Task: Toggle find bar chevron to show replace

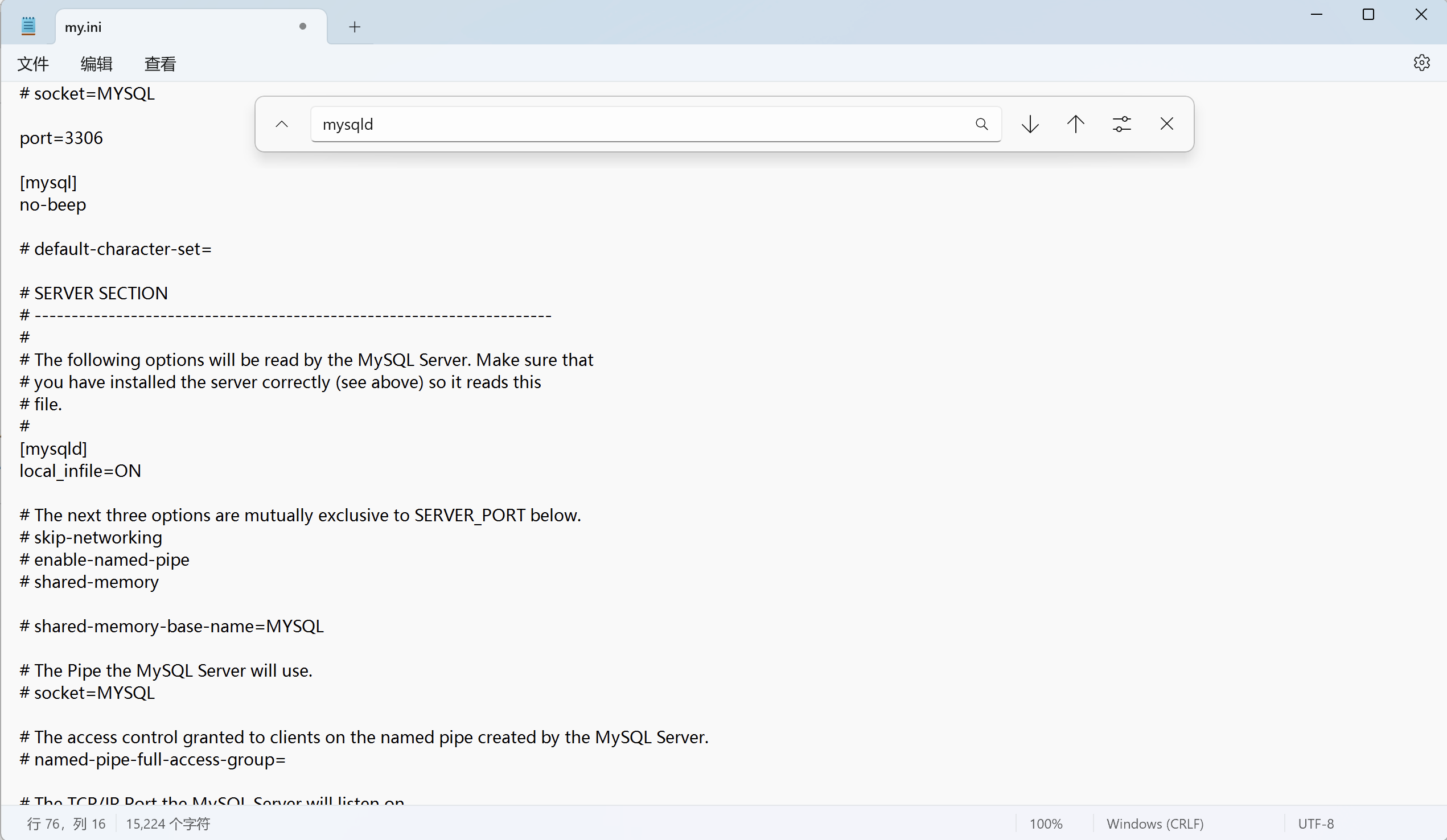Action: click(x=281, y=124)
